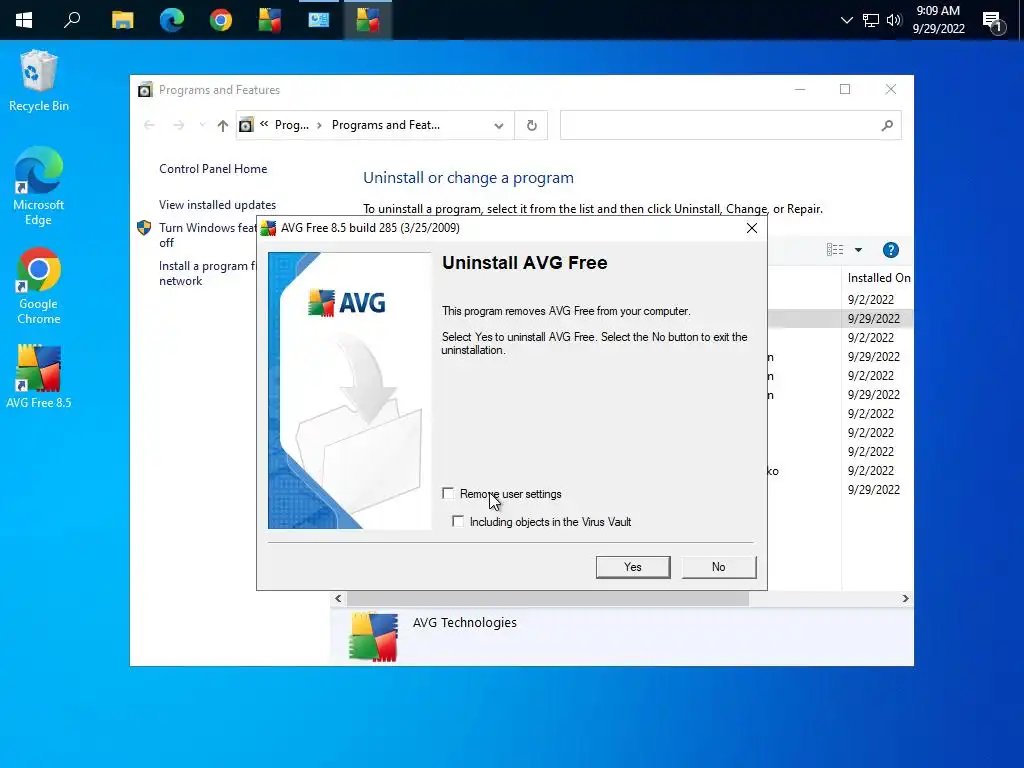
Task: Change view layout icon in program list
Action: coord(835,249)
